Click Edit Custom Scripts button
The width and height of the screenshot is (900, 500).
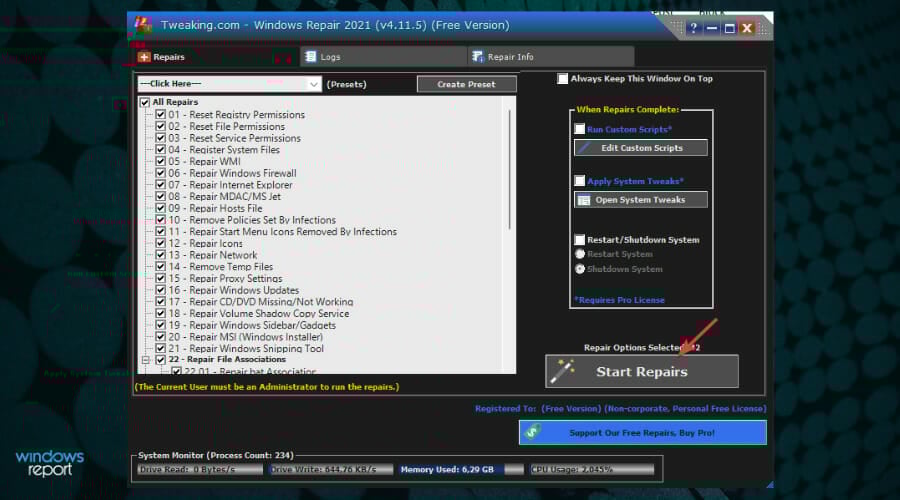641,148
